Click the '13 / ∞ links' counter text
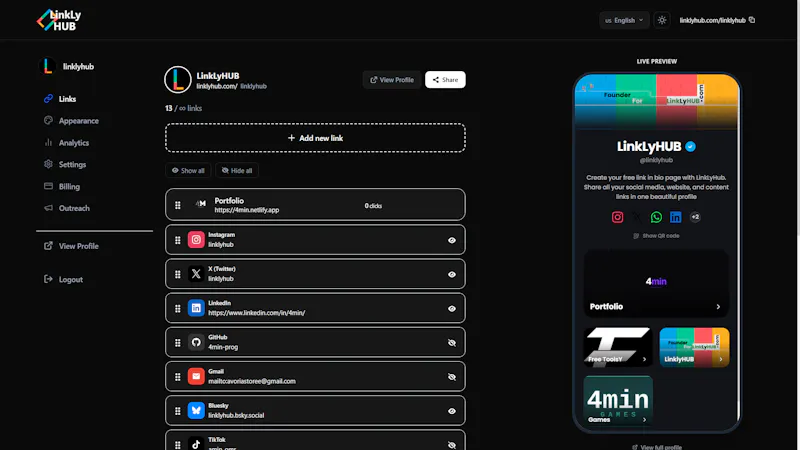 point(183,108)
